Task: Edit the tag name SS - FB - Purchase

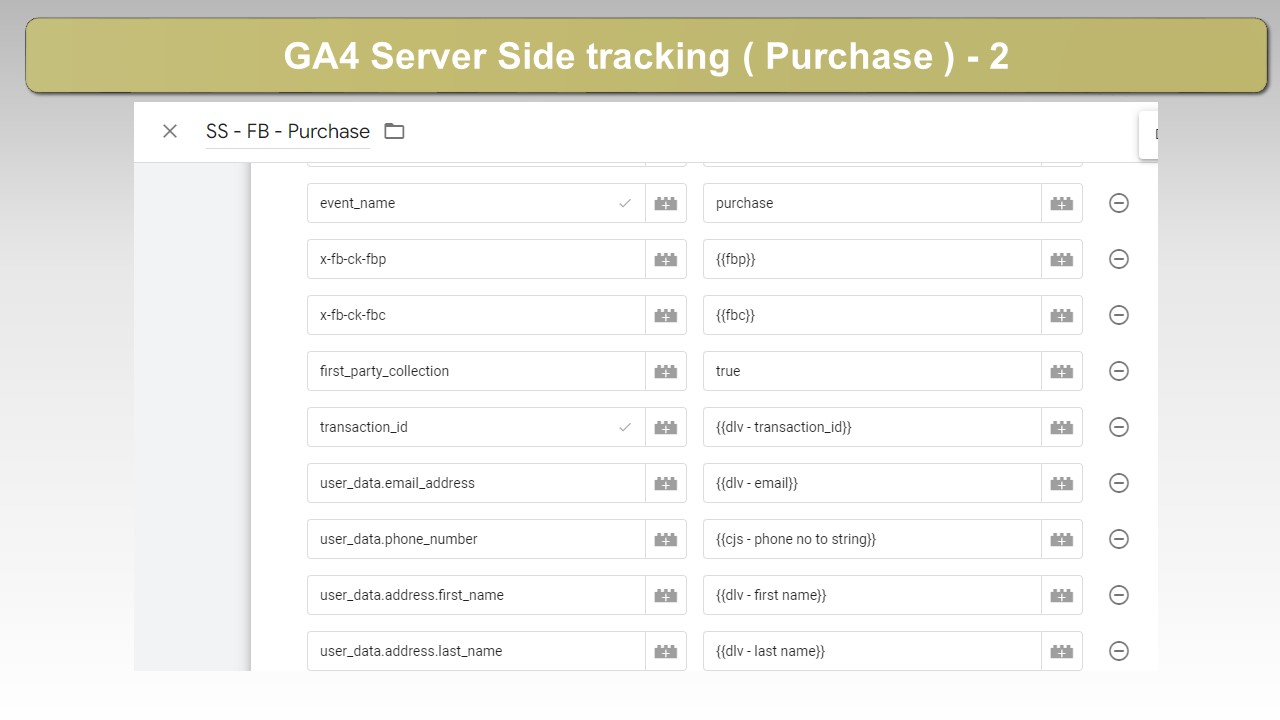Action: (x=288, y=131)
